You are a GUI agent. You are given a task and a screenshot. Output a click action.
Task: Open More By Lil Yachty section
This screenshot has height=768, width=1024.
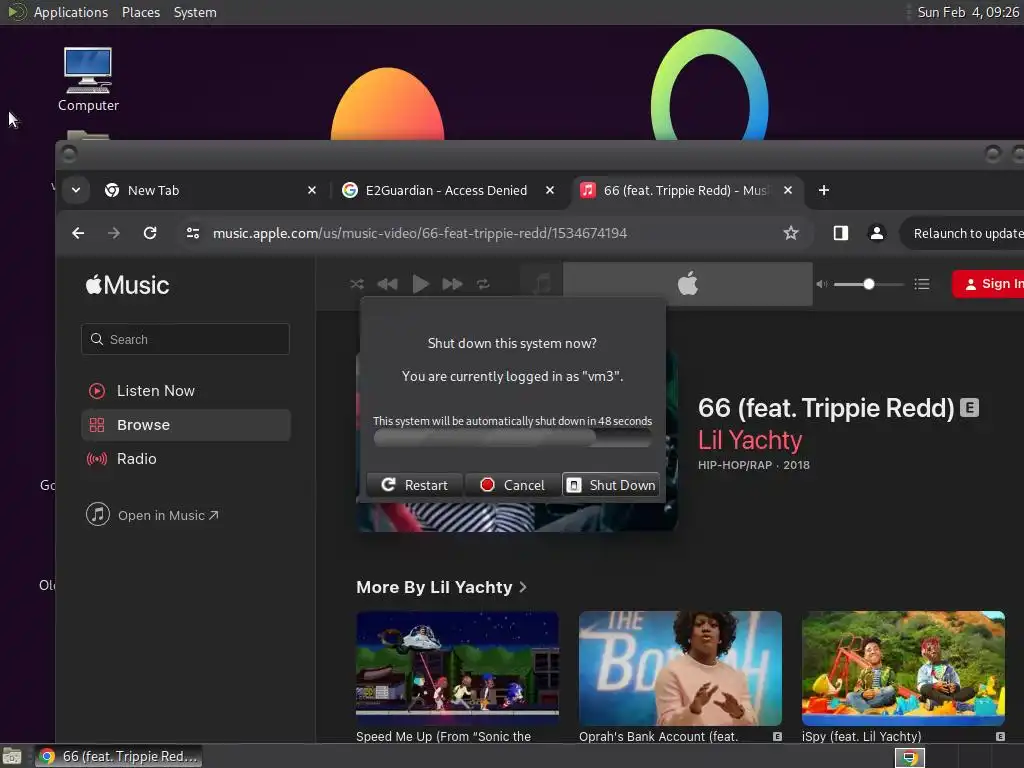pos(441,587)
